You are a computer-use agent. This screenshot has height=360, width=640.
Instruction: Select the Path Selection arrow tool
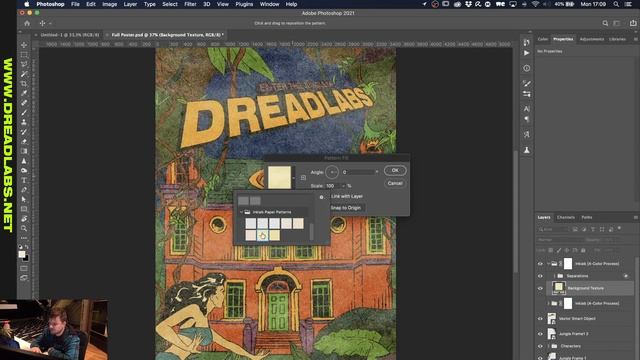24,199
